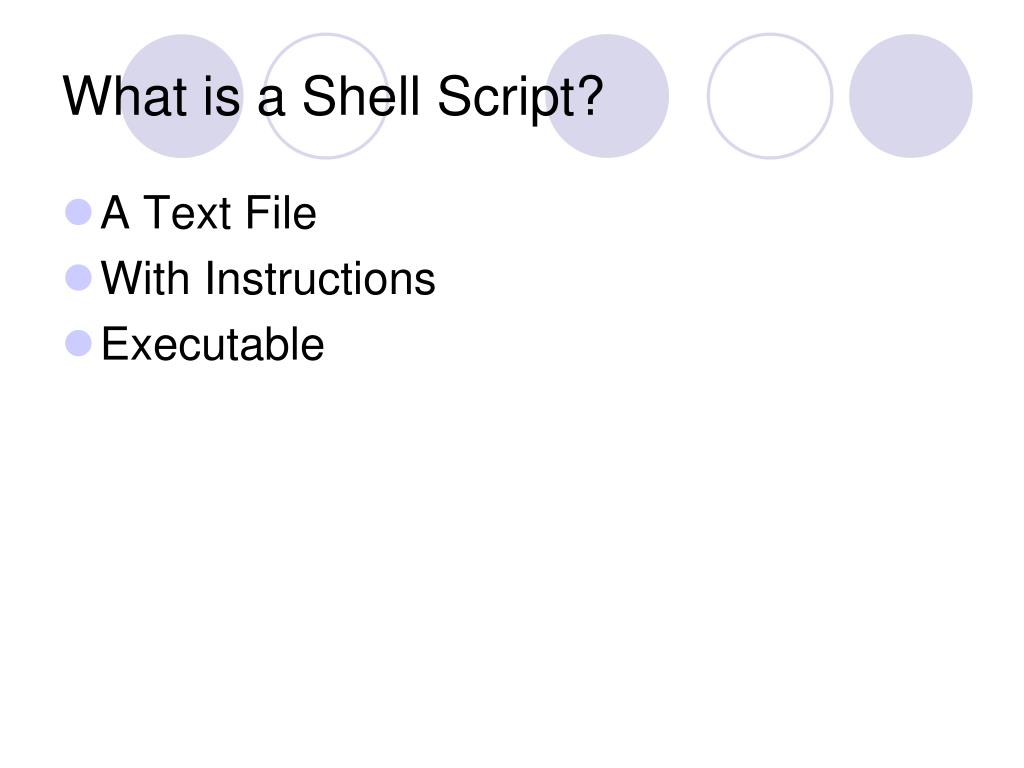Select the bullet dot beside 'With Instructions'
The image size is (1024, 768).
(78, 278)
